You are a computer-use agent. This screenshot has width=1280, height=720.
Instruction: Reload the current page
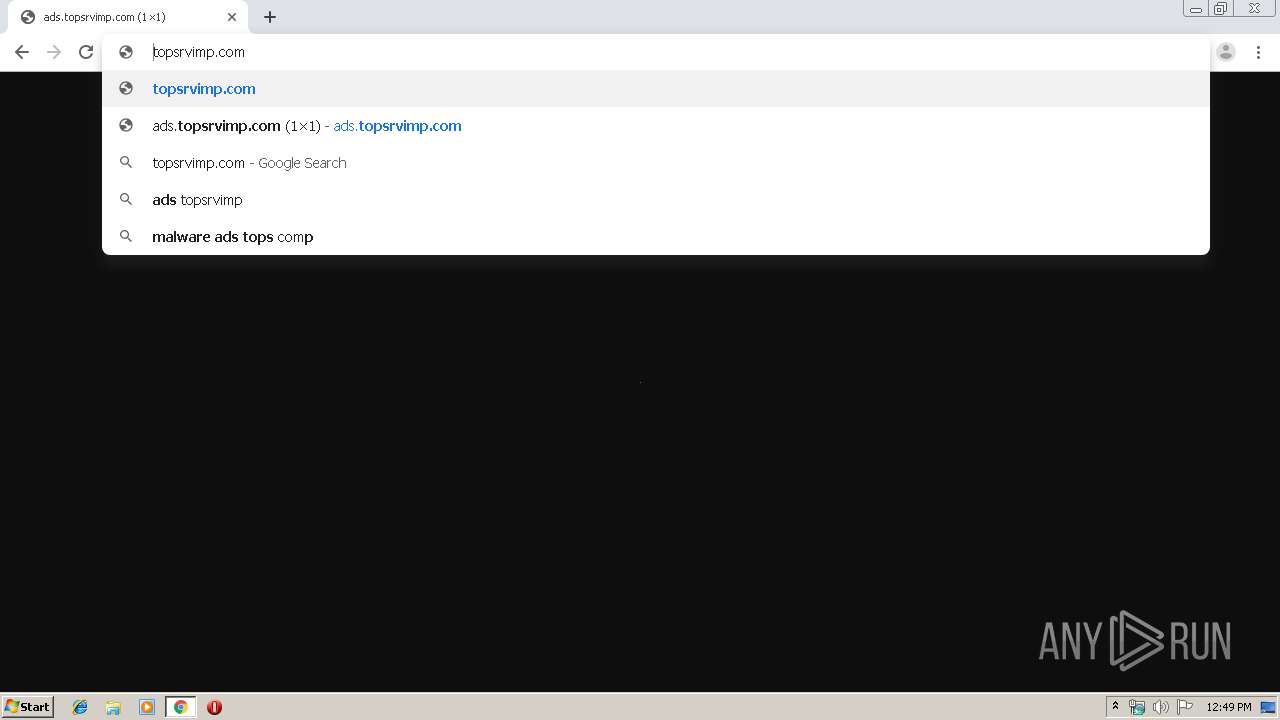point(86,52)
